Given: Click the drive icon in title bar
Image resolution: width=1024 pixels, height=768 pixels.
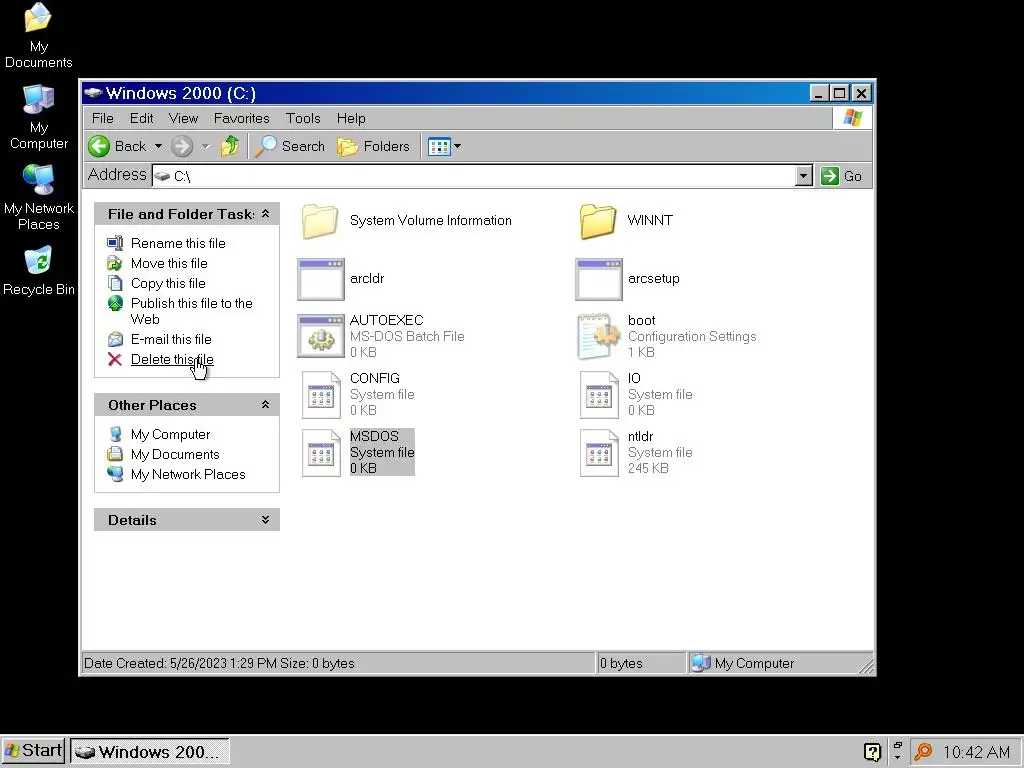Looking at the screenshot, I should [x=93, y=93].
